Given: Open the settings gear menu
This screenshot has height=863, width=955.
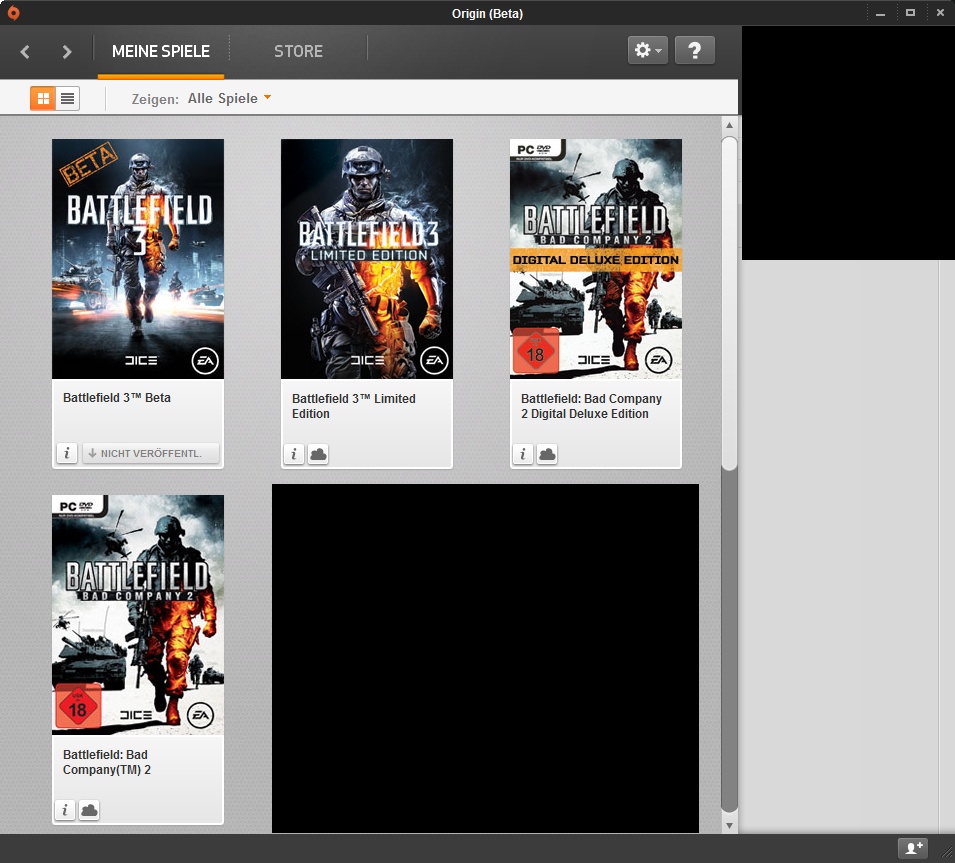Looking at the screenshot, I should coord(647,50).
